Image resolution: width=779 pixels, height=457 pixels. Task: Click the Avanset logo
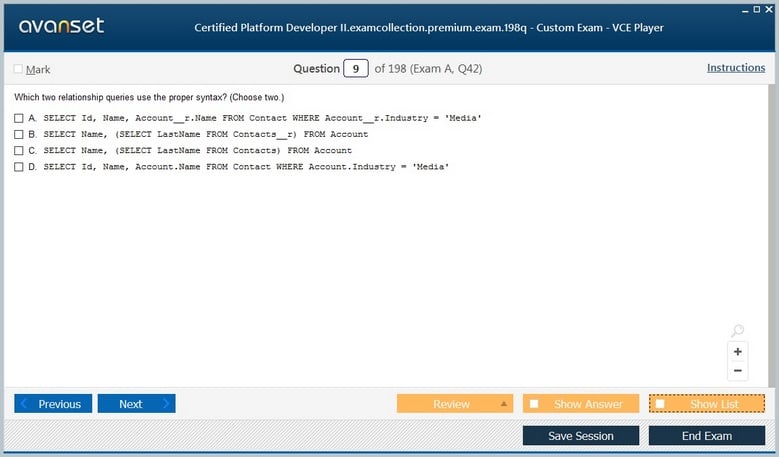click(60, 26)
